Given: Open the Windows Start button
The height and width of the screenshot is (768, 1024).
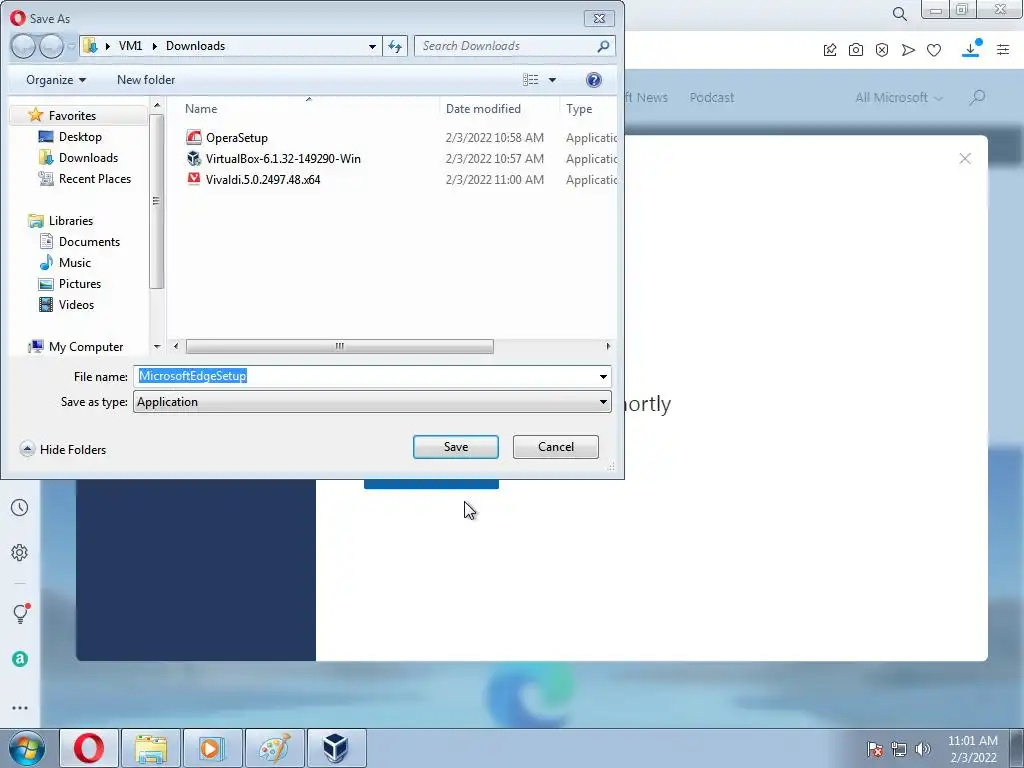Looking at the screenshot, I should coord(27,748).
